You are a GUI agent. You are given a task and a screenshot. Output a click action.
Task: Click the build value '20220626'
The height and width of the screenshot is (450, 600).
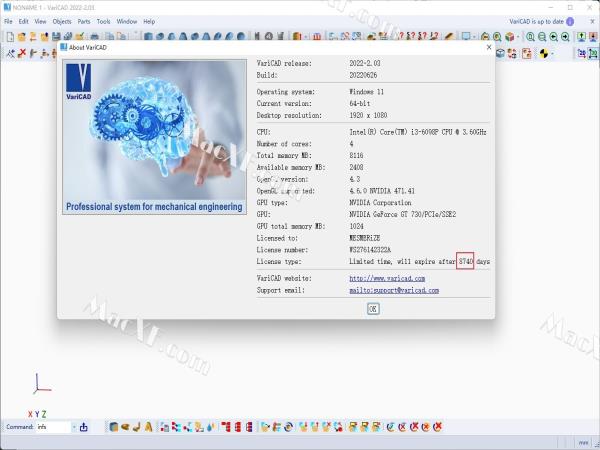coord(363,75)
